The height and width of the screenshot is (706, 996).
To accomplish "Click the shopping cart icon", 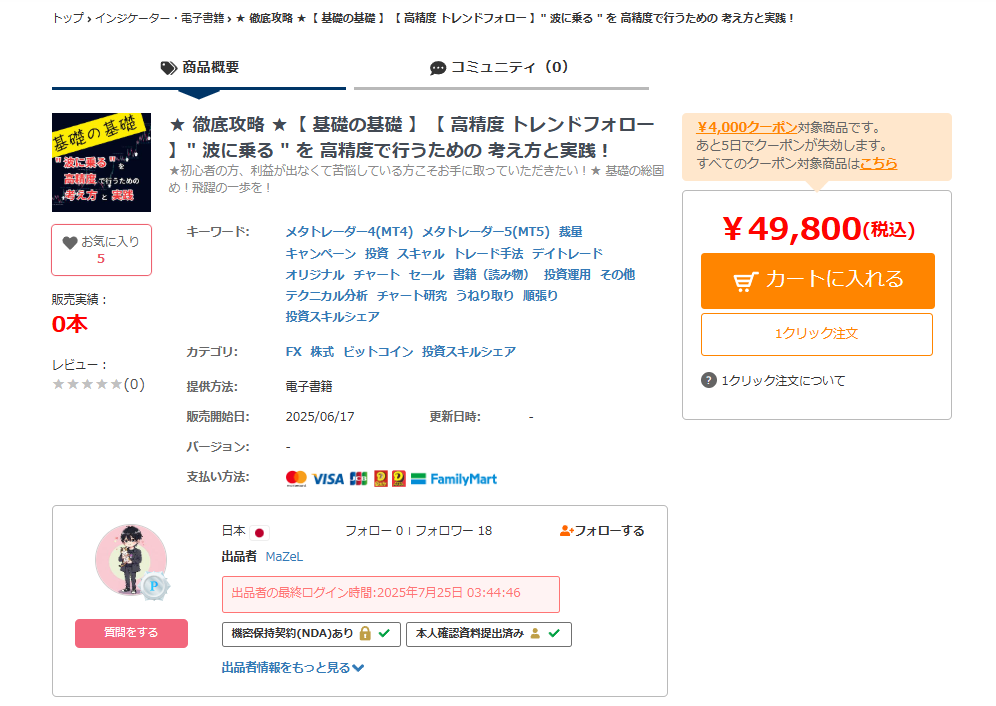I will (x=746, y=281).
